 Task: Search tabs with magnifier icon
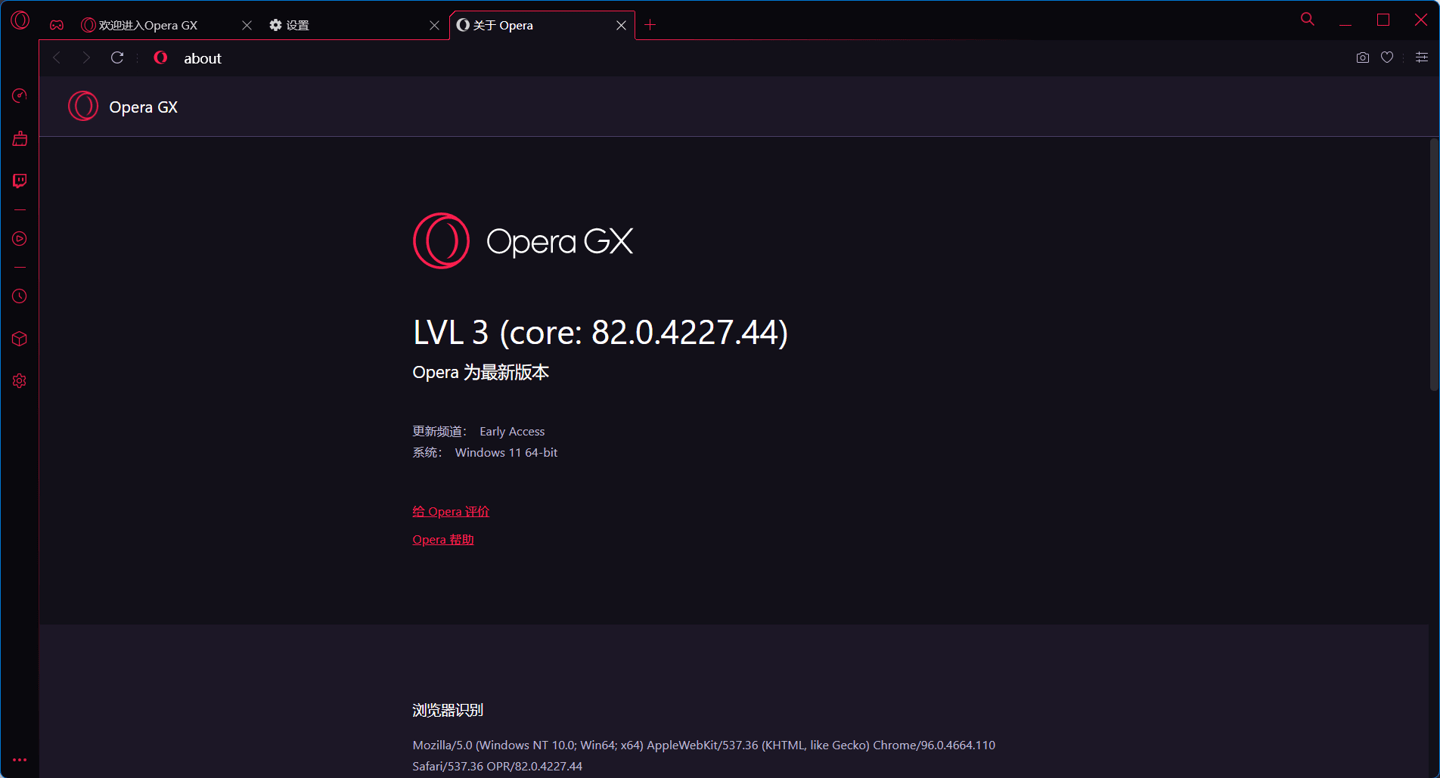coord(1307,19)
